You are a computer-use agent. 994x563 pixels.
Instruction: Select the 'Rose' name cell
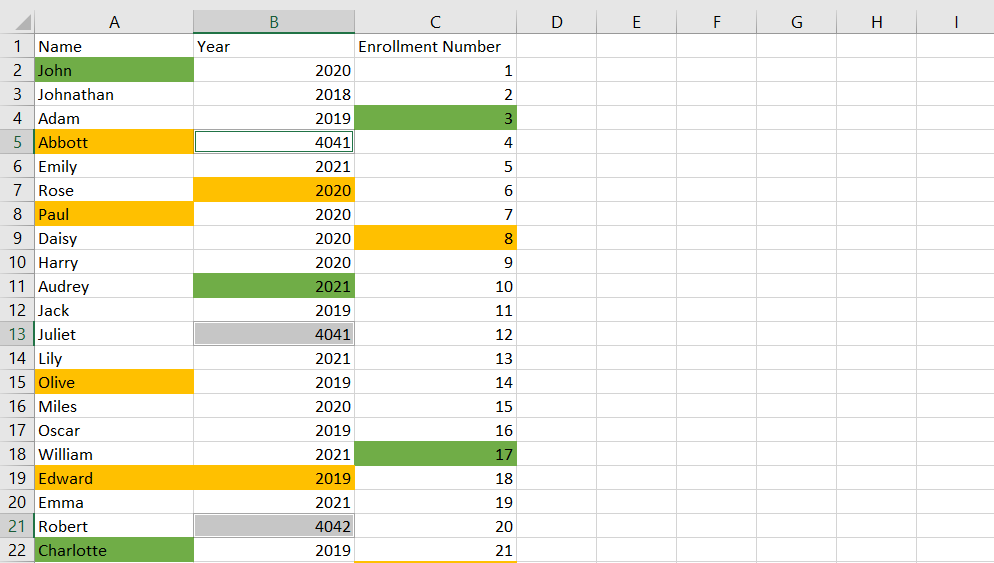[x=114, y=190]
